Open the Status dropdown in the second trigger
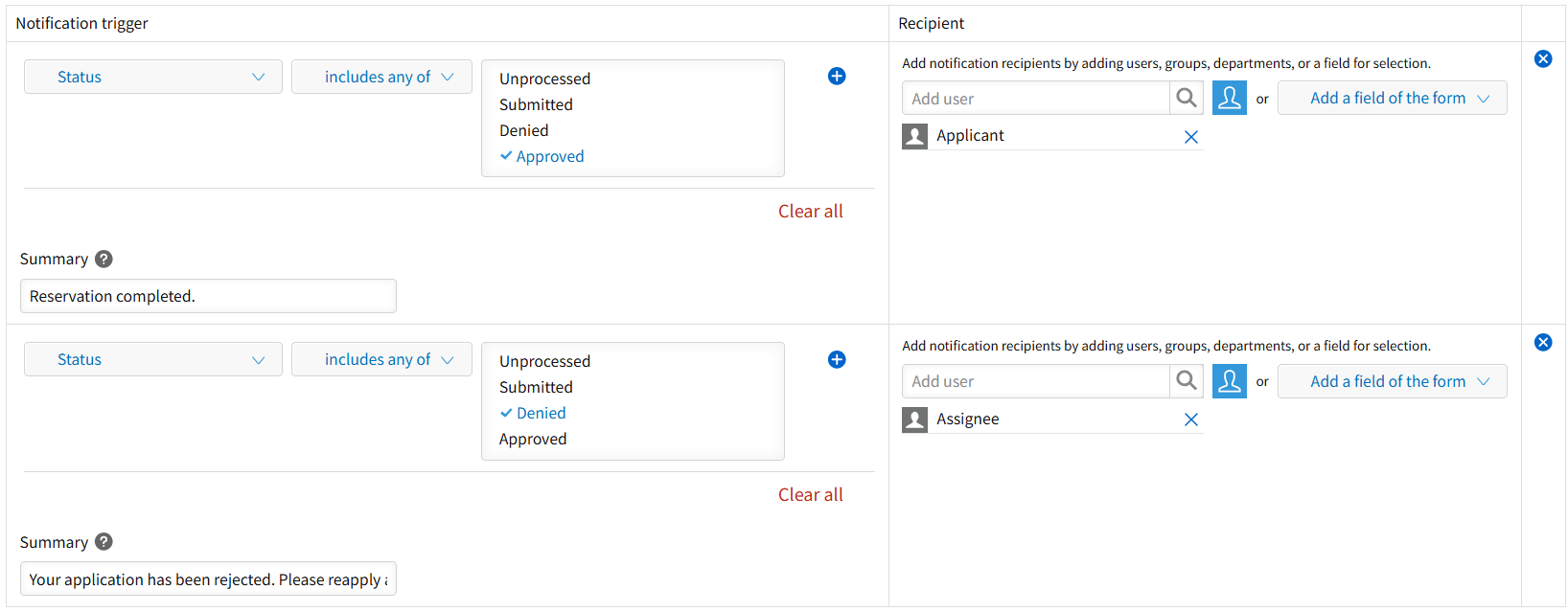Viewport: 1568px width, 612px height. coord(153,359)
